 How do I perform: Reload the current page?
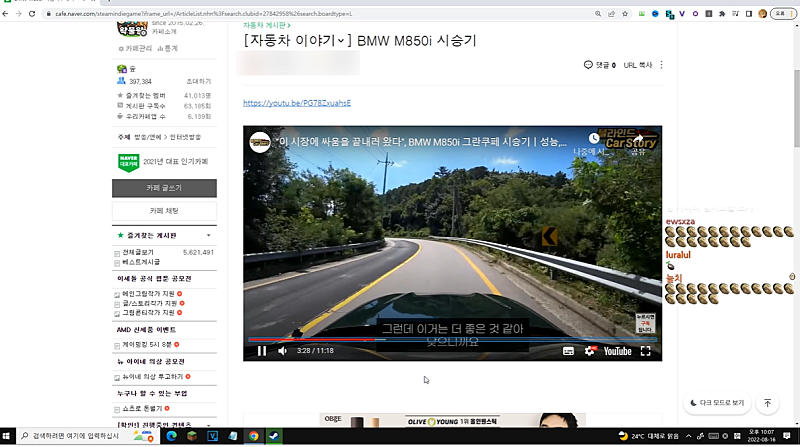click(32, 14)
